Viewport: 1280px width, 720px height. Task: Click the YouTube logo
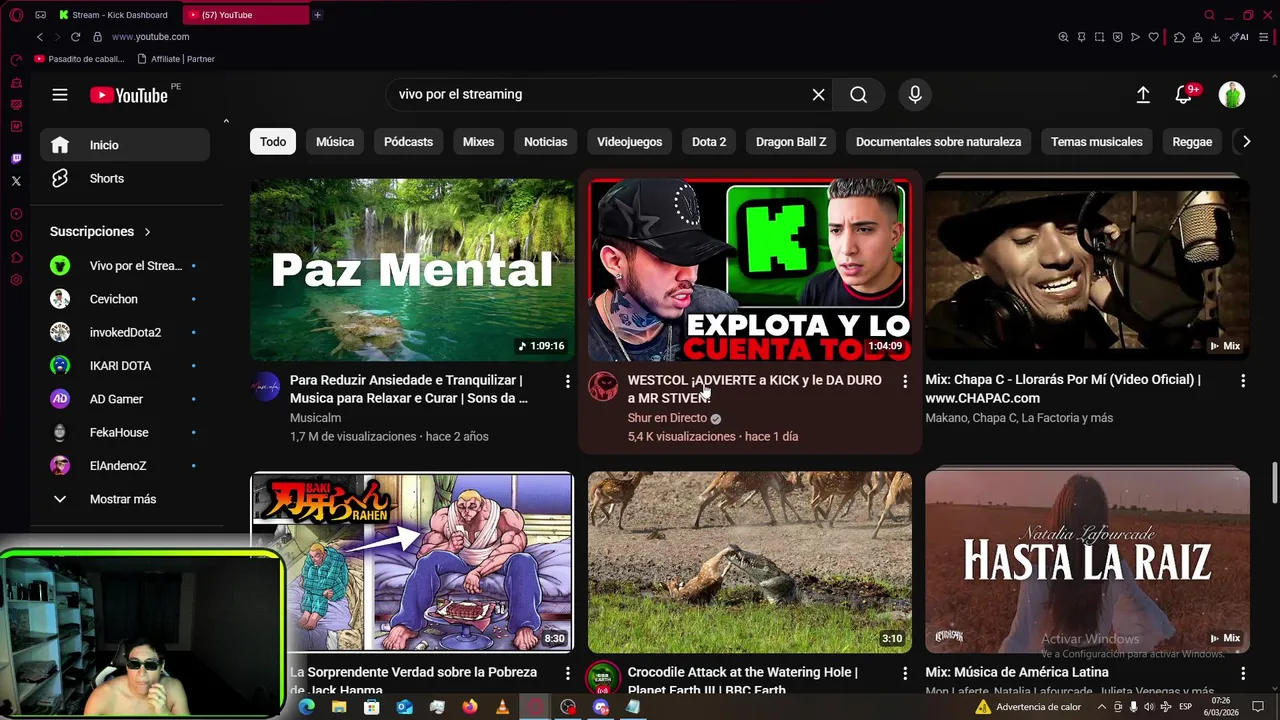tap(129, 95)
